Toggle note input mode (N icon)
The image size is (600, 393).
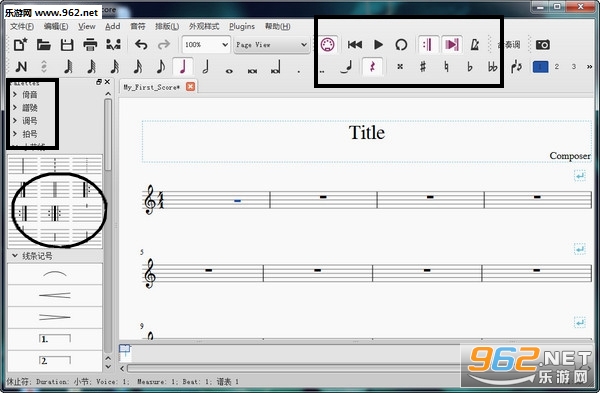tap(21, 67)
